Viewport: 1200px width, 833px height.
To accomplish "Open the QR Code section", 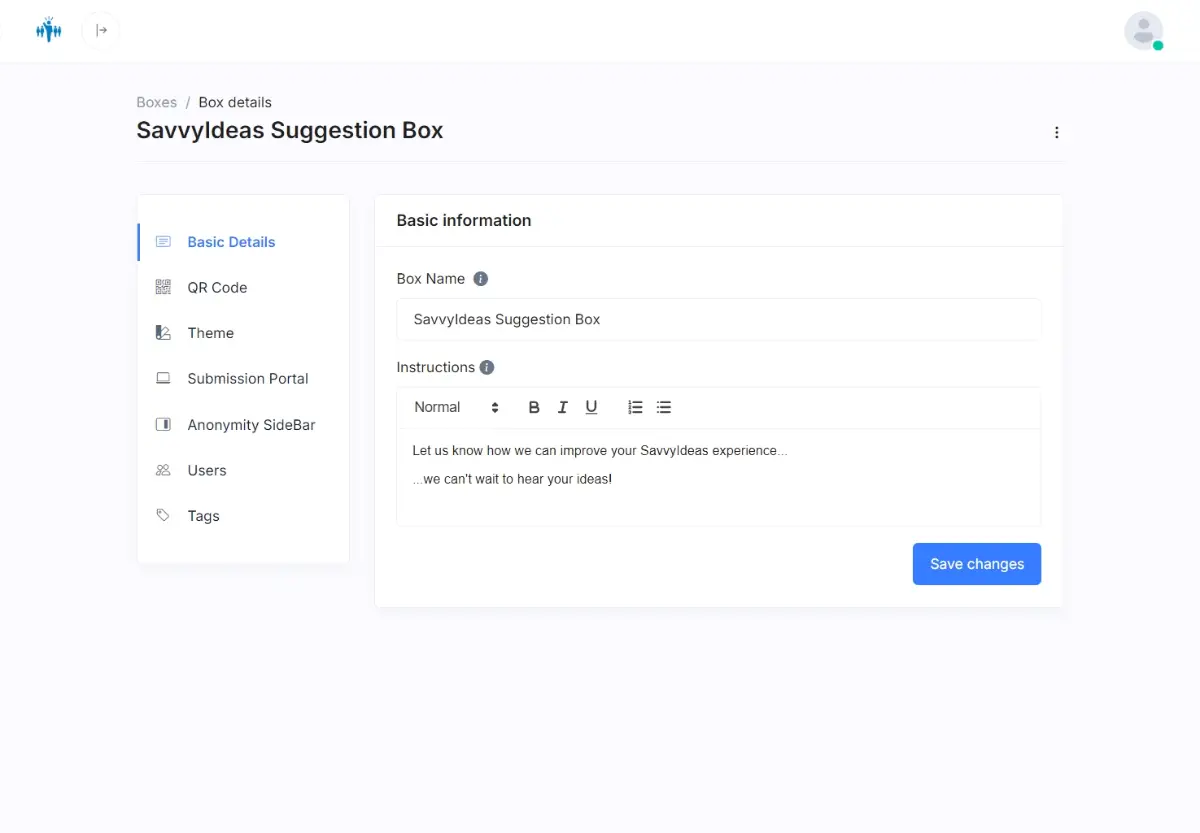I will click(x=217, y=287).
